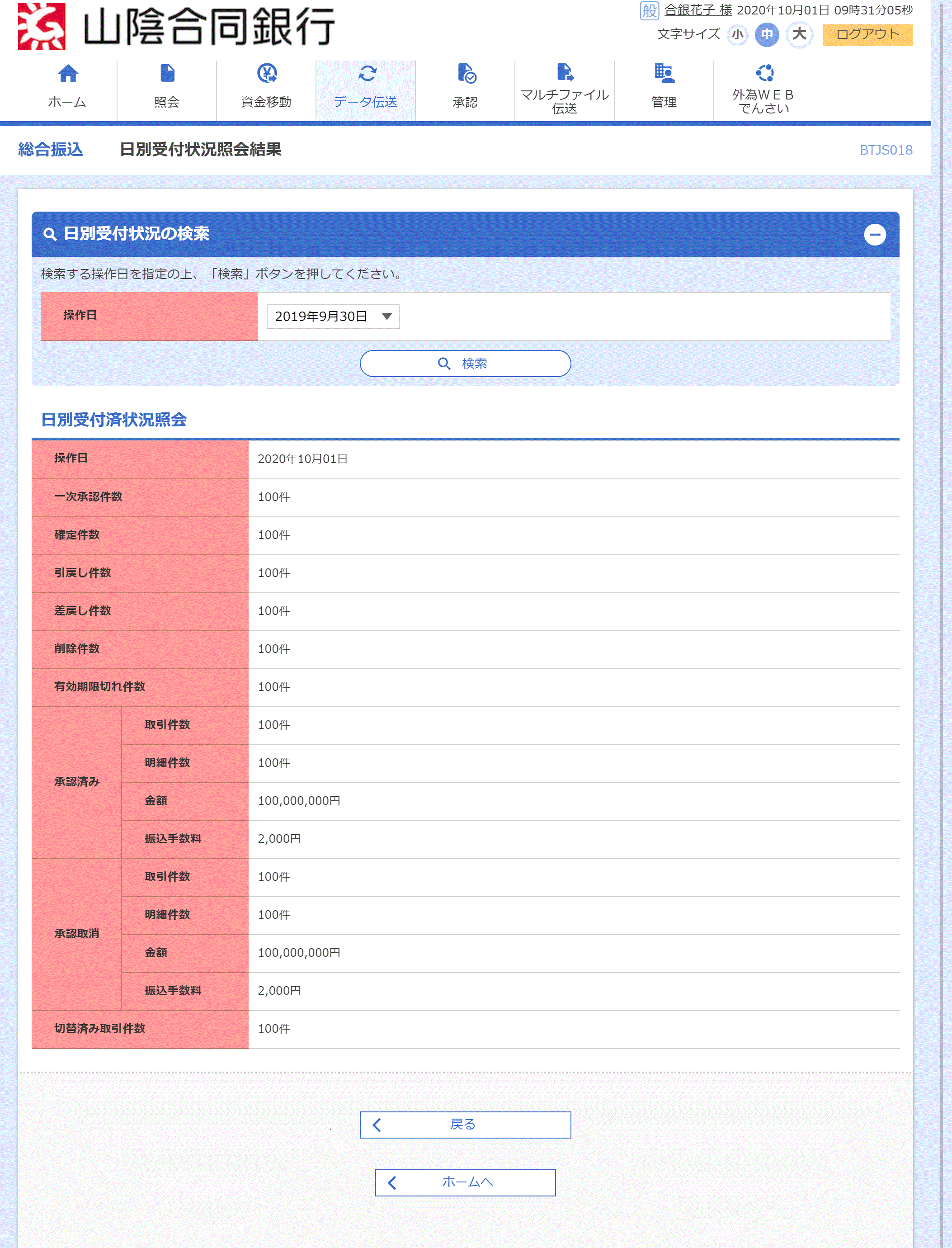
Task: Click the left chevron in 戻る button
Action: (x=377, y=1125)
